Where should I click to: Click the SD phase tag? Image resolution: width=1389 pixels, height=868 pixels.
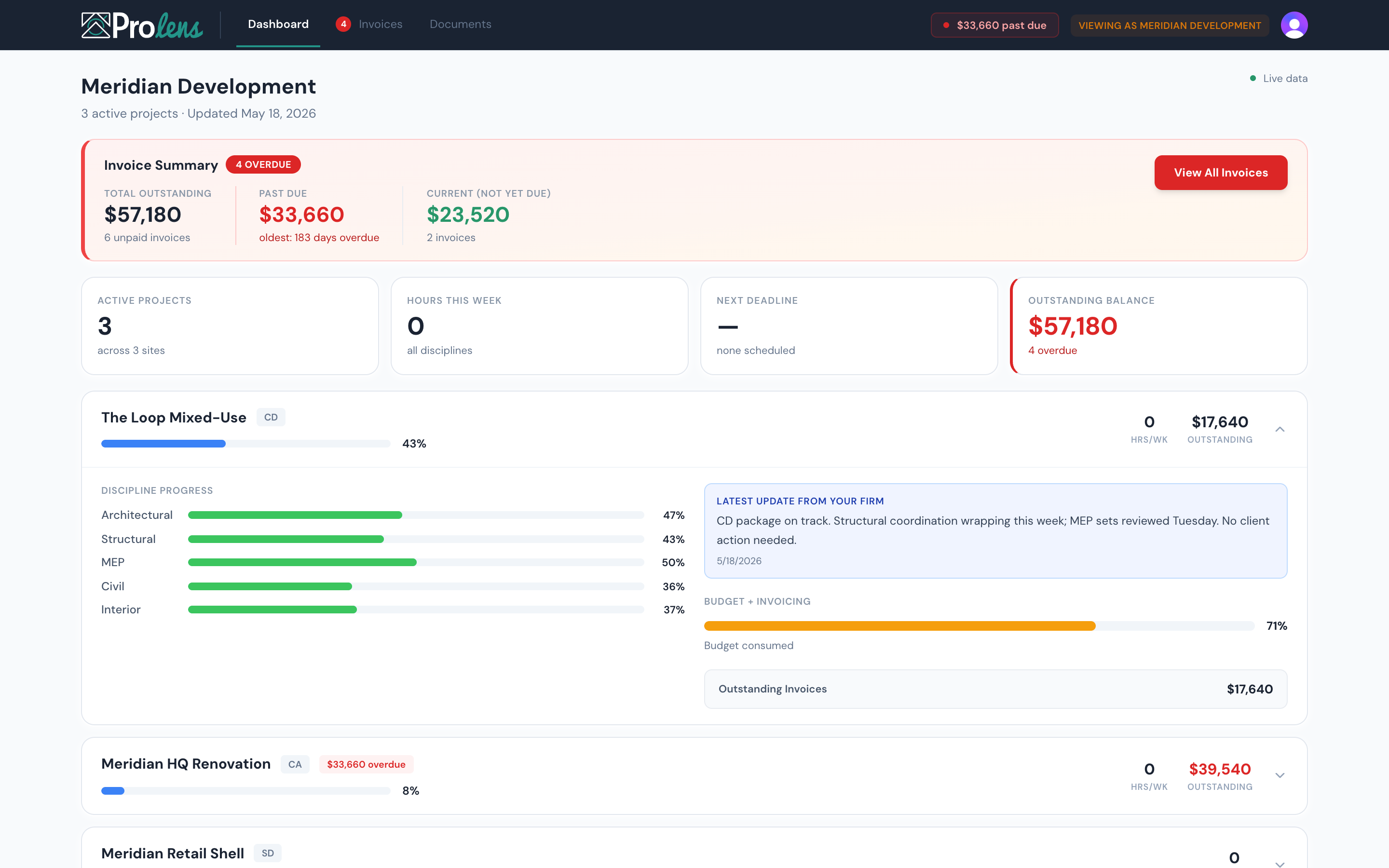(x=268, y=853)
